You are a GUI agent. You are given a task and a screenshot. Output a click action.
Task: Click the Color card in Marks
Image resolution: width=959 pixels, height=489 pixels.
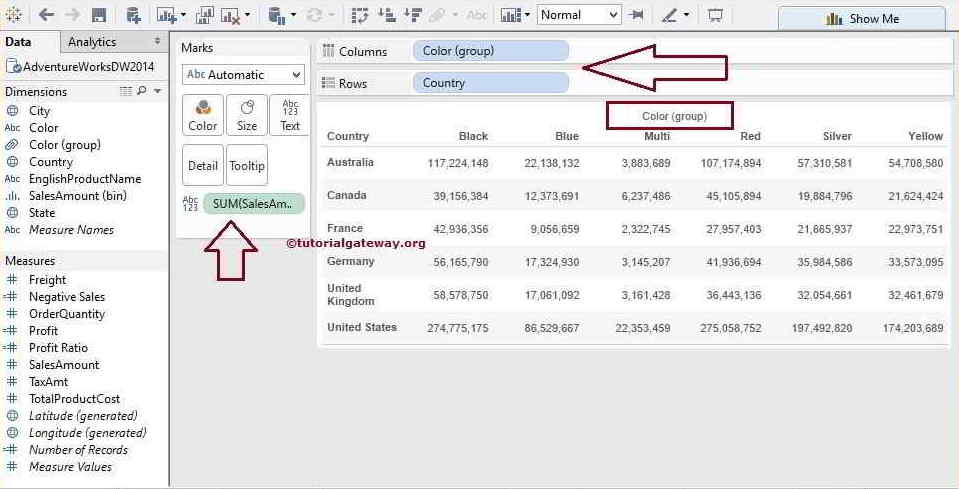(x=202, y=116)
